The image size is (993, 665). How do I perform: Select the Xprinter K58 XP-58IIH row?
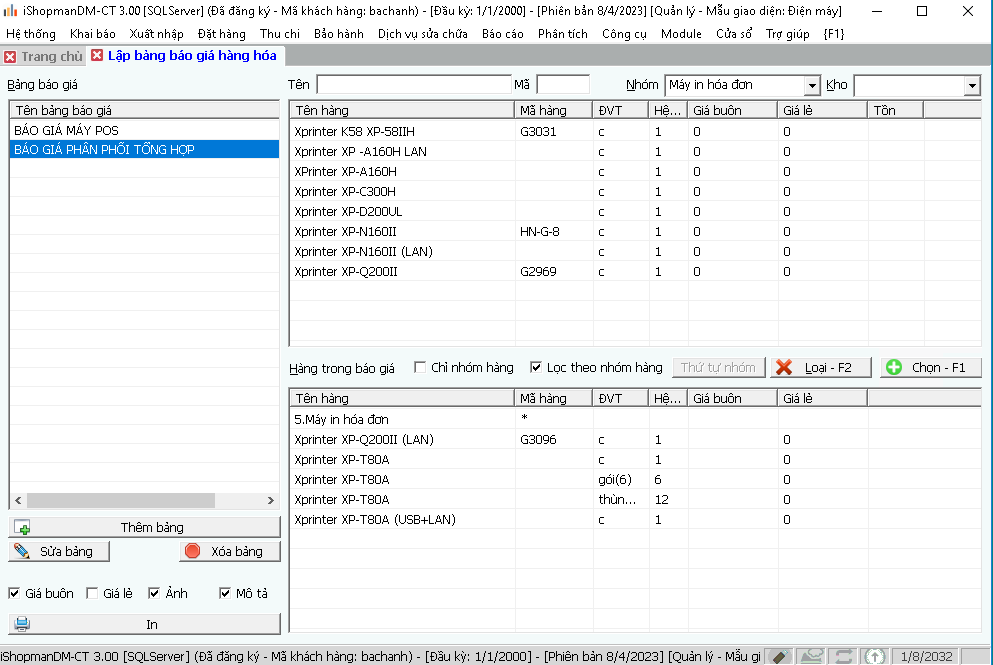click(635, 132)
